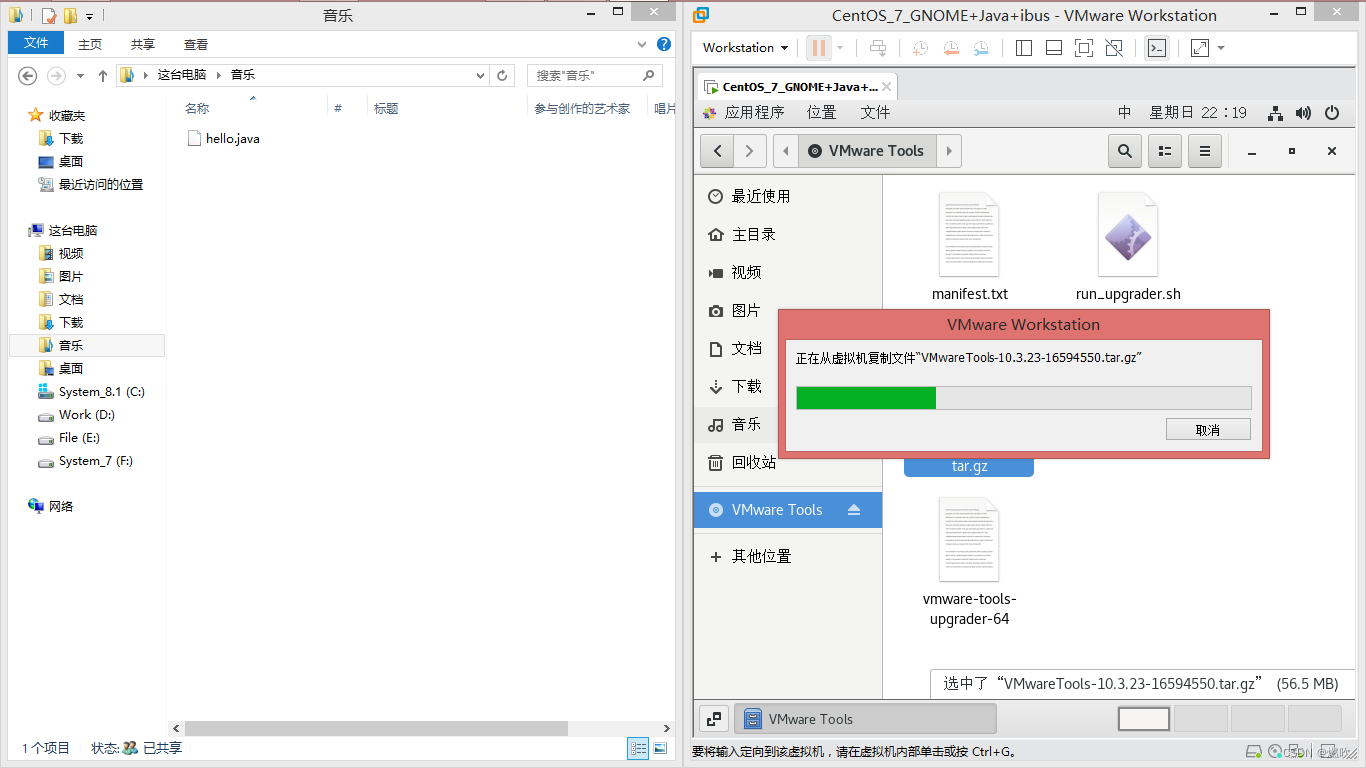
Task: Refresh the 音乐 folder in Explorer
Action: point(504,75)
